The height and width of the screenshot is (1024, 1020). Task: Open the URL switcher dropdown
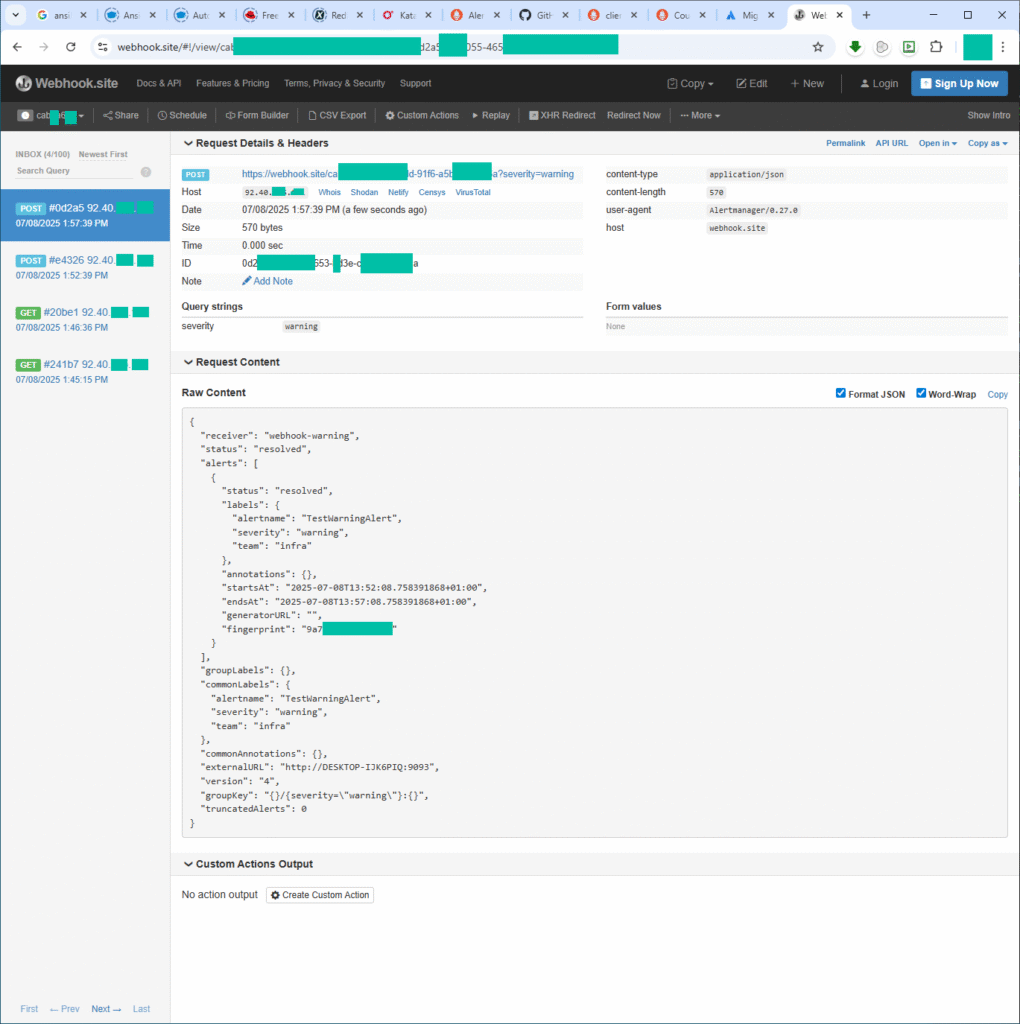click(x=51, y=116)
